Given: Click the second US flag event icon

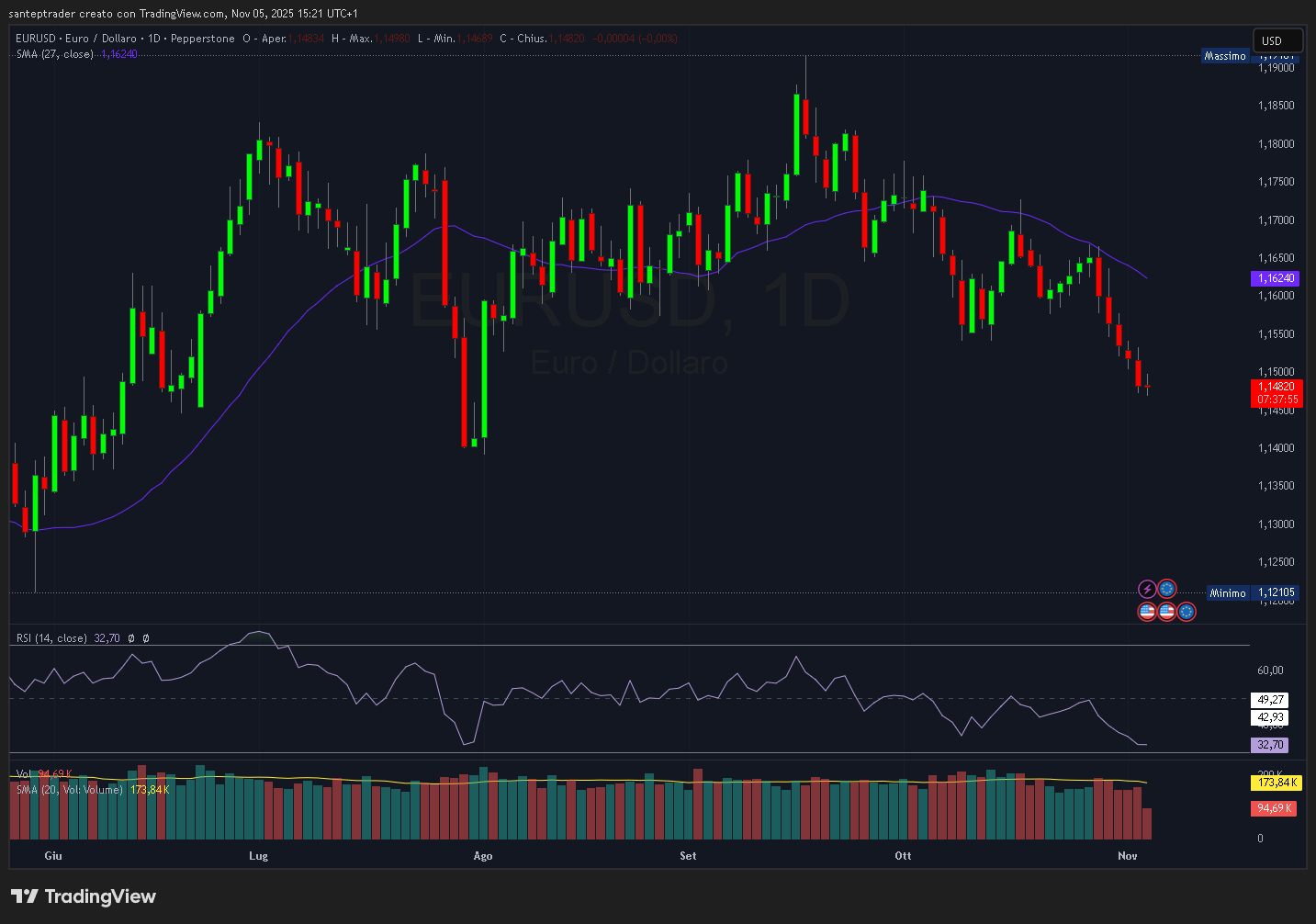Looking at the screenshot, I should coord(1166,612).
